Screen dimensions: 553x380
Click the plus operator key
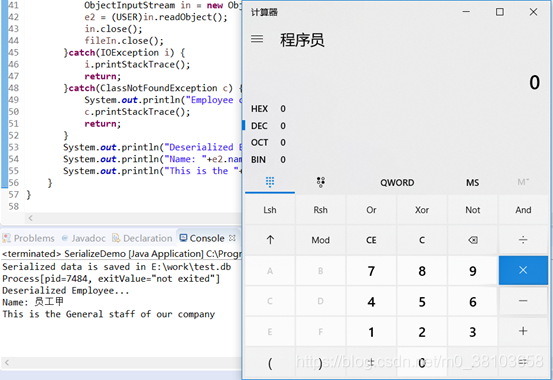(523, 331)
